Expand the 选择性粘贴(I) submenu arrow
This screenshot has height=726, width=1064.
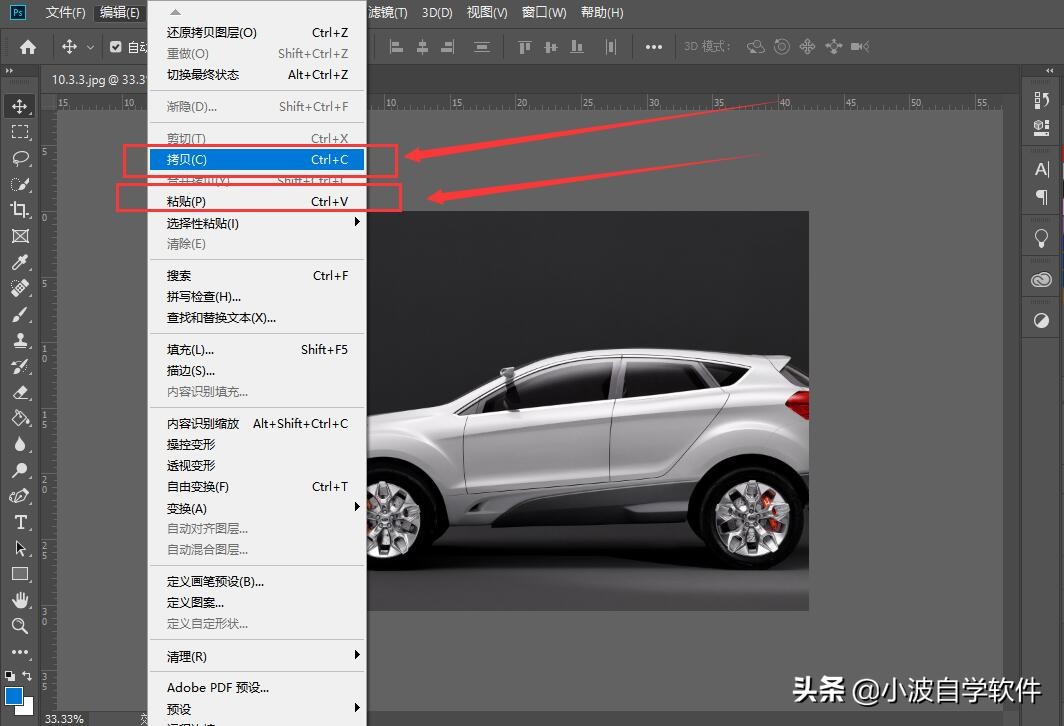357,223
